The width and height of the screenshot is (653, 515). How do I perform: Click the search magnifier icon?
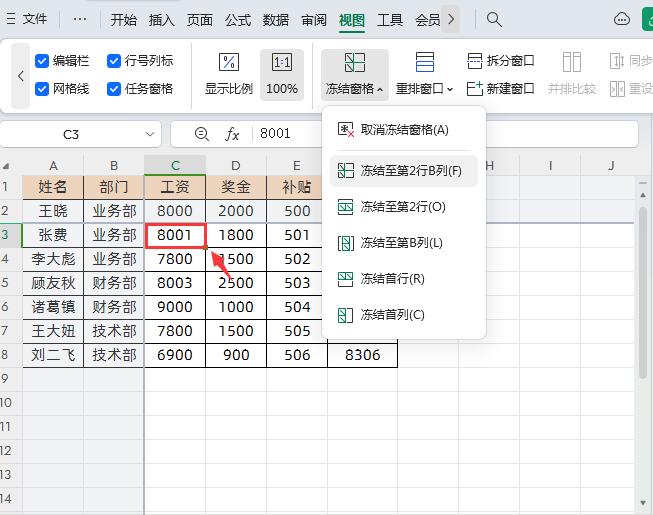pos(494,19)
